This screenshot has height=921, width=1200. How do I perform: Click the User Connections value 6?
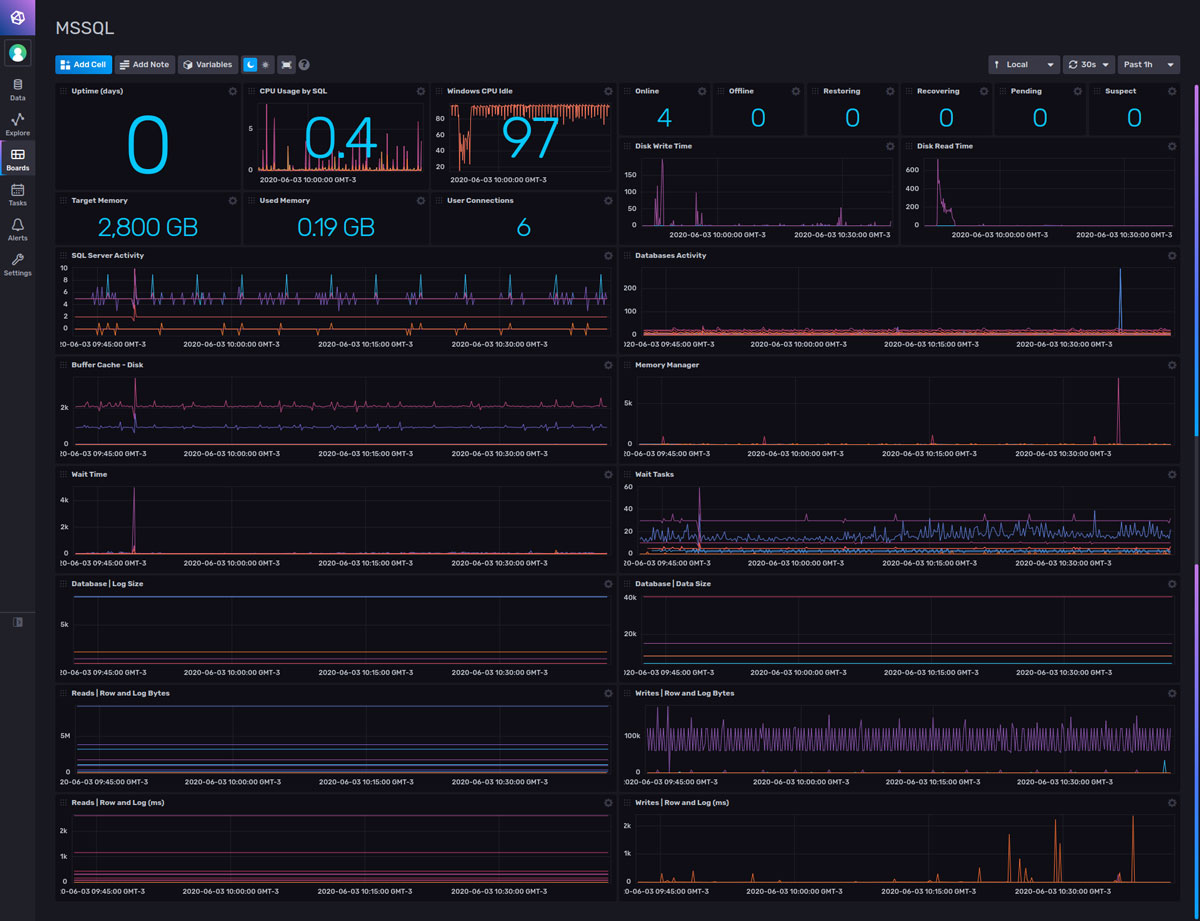(523, 227)
